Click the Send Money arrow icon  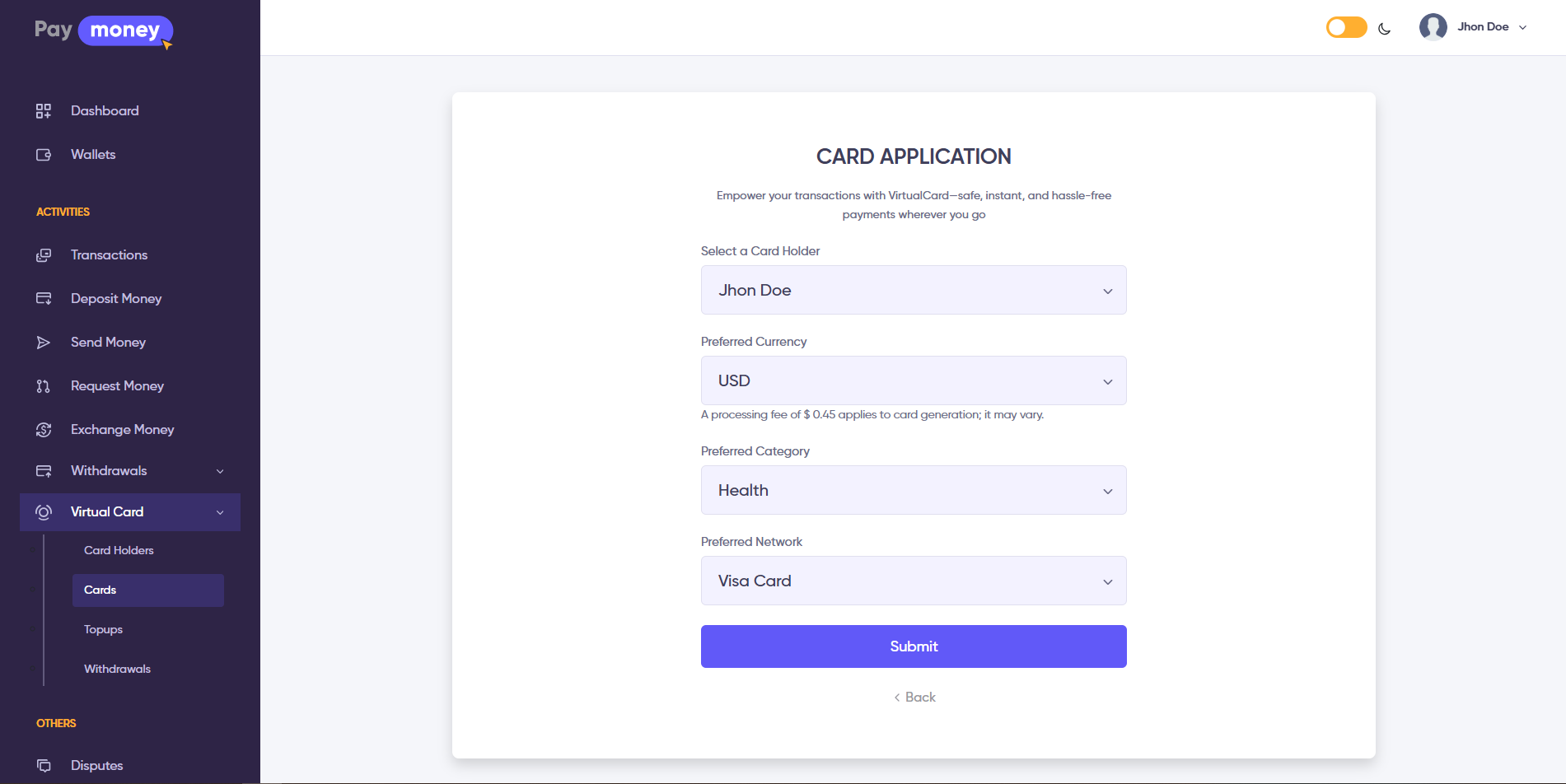tap(44, 343)
